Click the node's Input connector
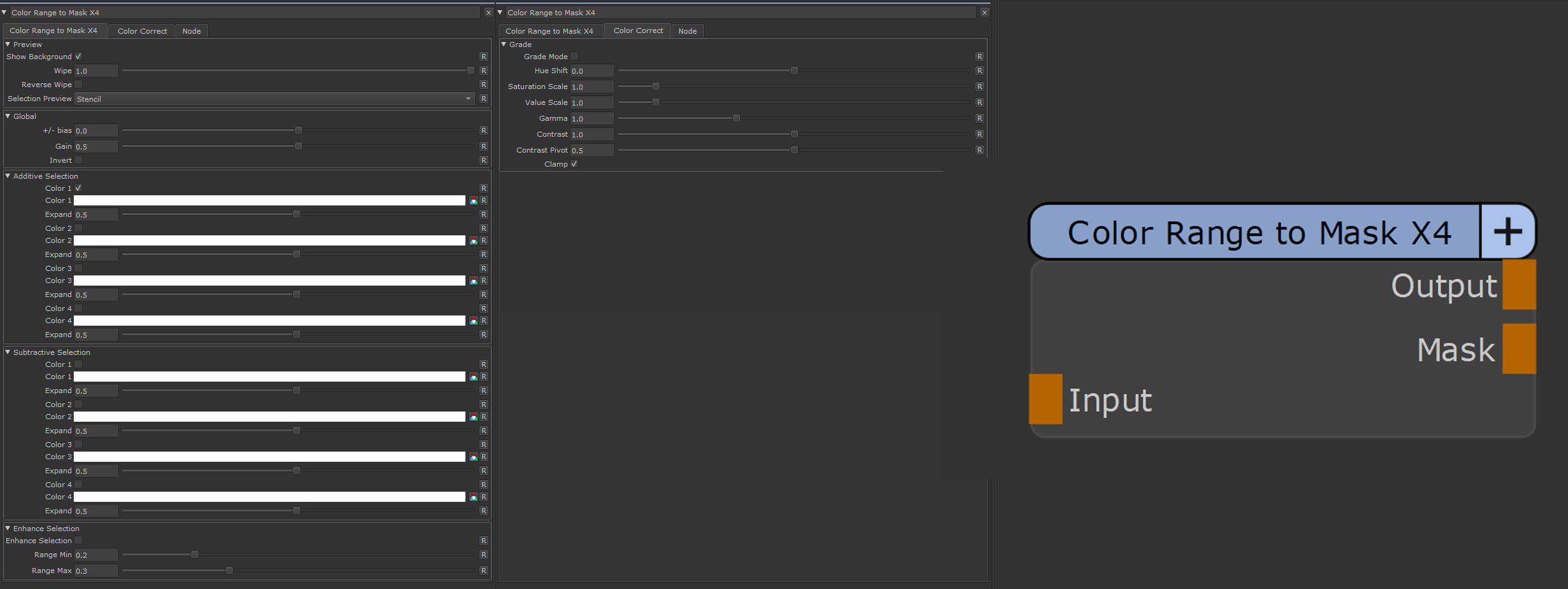This screenshot has width=1568, height=589. click(1045, 399)
